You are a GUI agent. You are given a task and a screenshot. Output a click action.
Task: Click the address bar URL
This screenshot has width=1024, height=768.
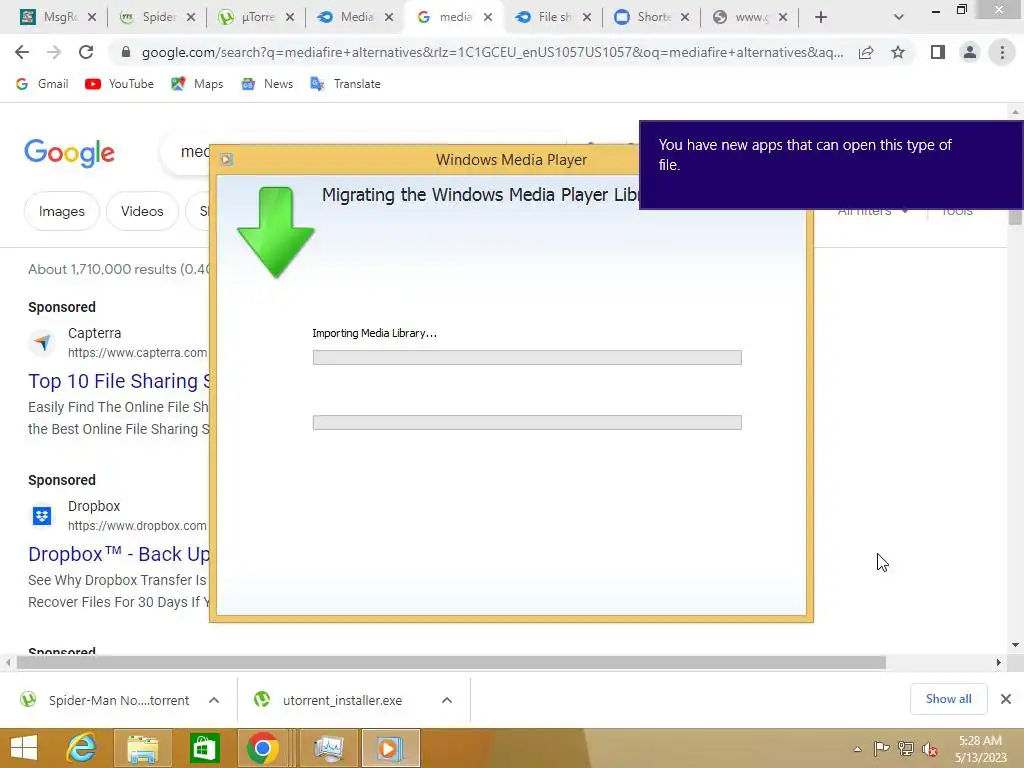[x=492, y=52]
